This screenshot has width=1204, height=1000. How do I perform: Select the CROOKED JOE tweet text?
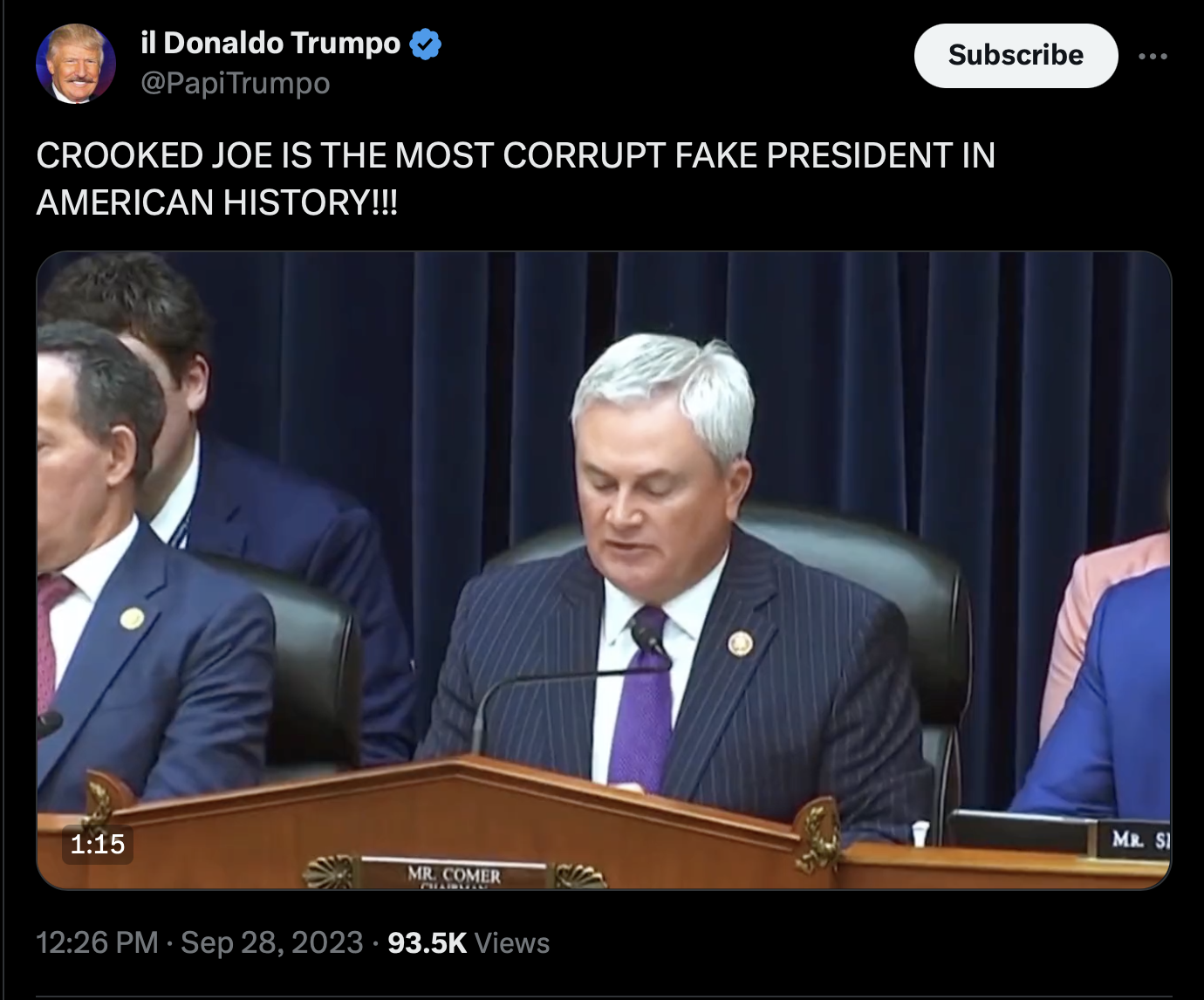(x=516, y=178)
